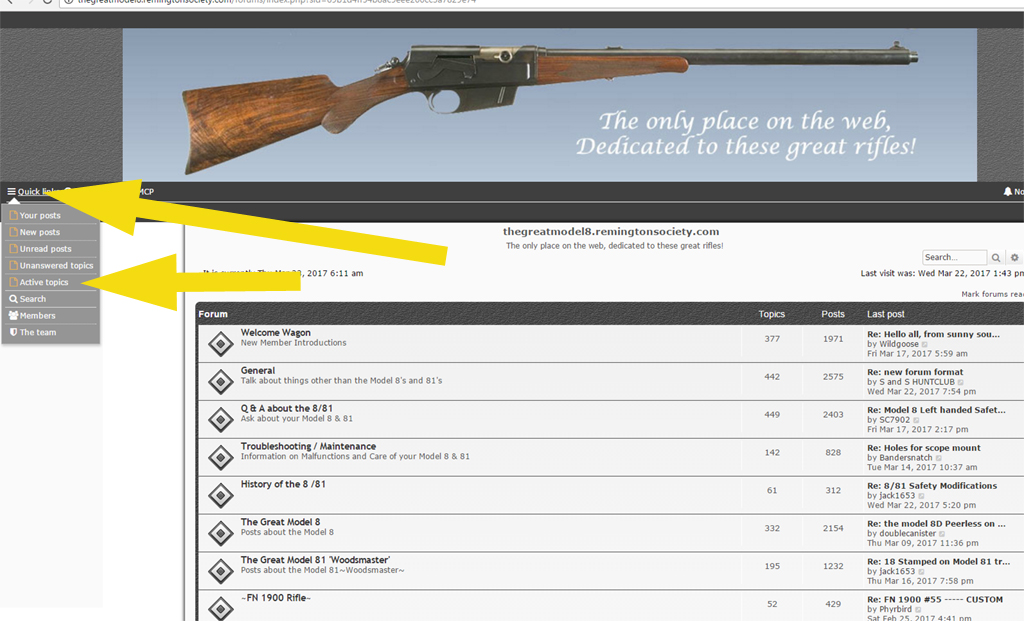
Task: Open last post 'Re: 18 Stamped on Model 81 tr...'
Action: point(938,562)
